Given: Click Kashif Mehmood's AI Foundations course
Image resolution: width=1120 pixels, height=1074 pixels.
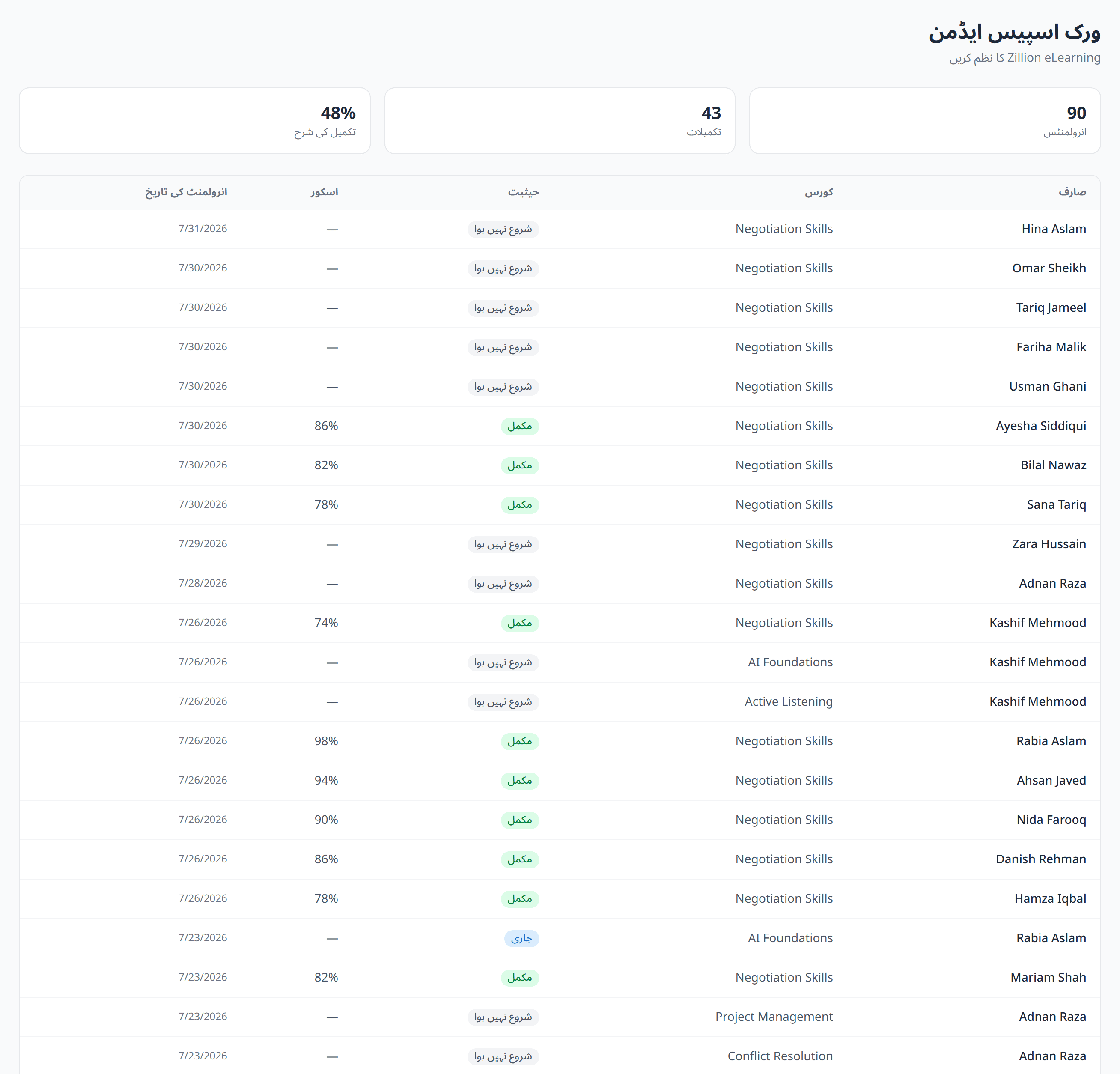Looking at the screenshot, I should [790, 662].
